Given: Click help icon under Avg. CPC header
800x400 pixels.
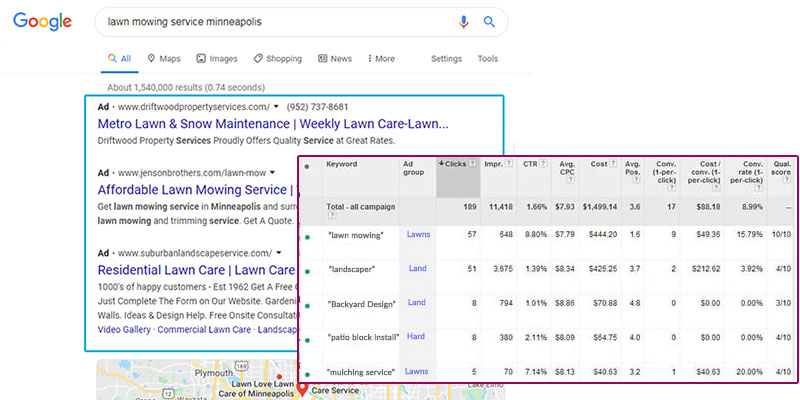Looking at the screenshot, I should click(570, 180).
